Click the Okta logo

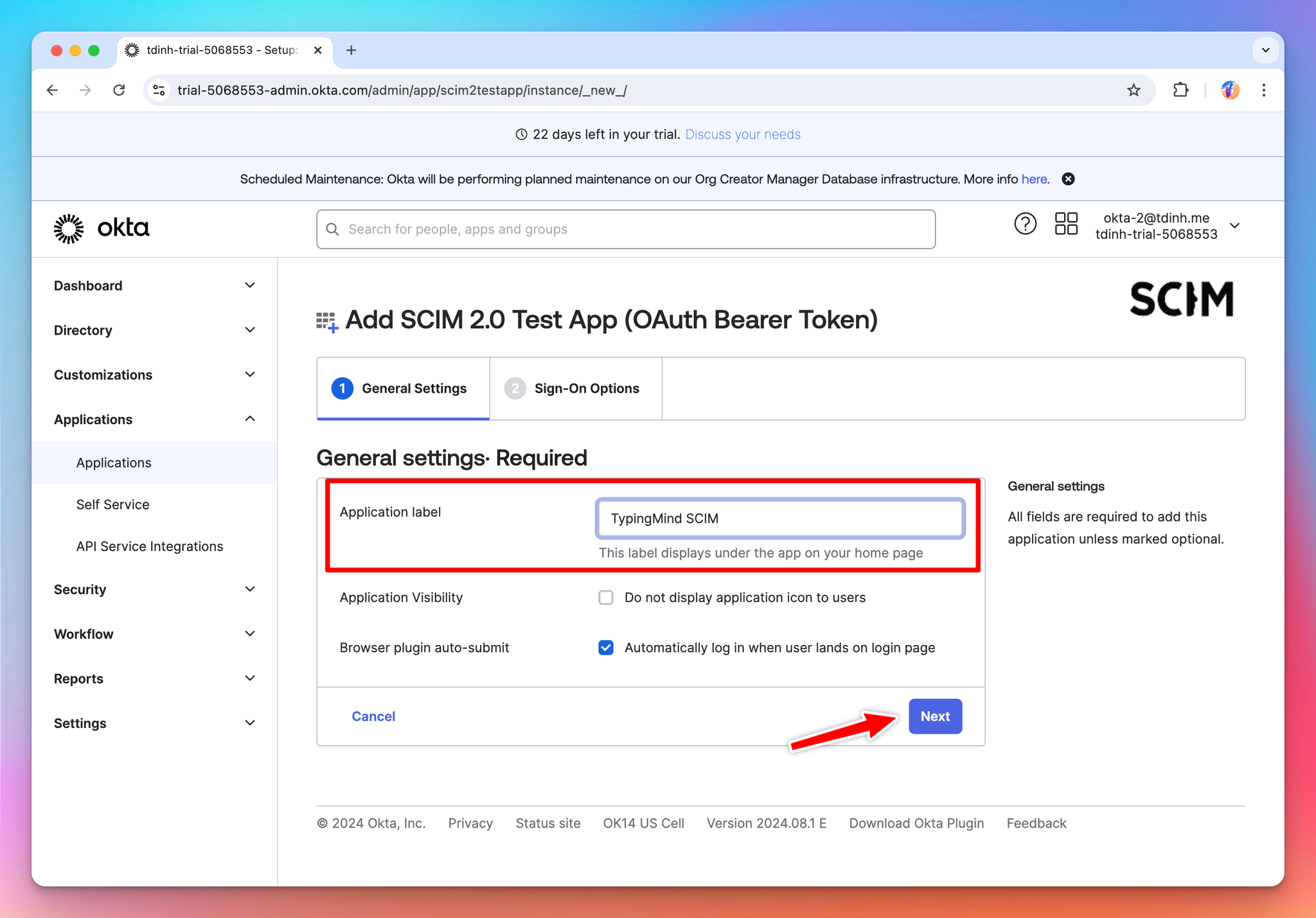click(102, 229)
